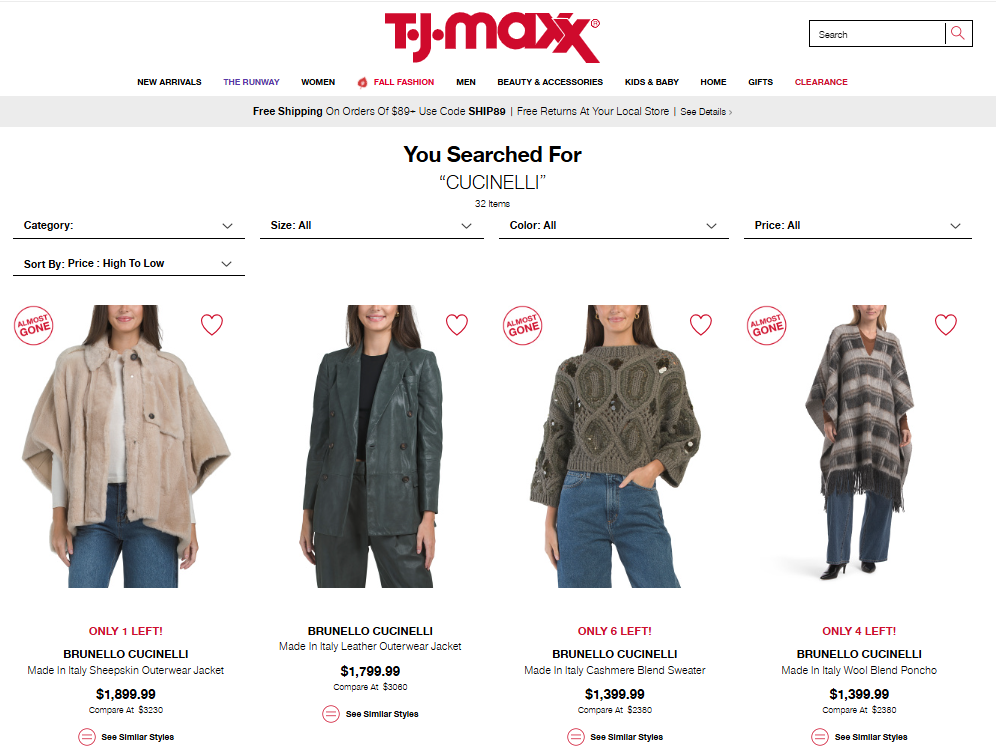Click heart icon on Wool Blend Poncho
This screenshot has width=996, height=748.
945,324
